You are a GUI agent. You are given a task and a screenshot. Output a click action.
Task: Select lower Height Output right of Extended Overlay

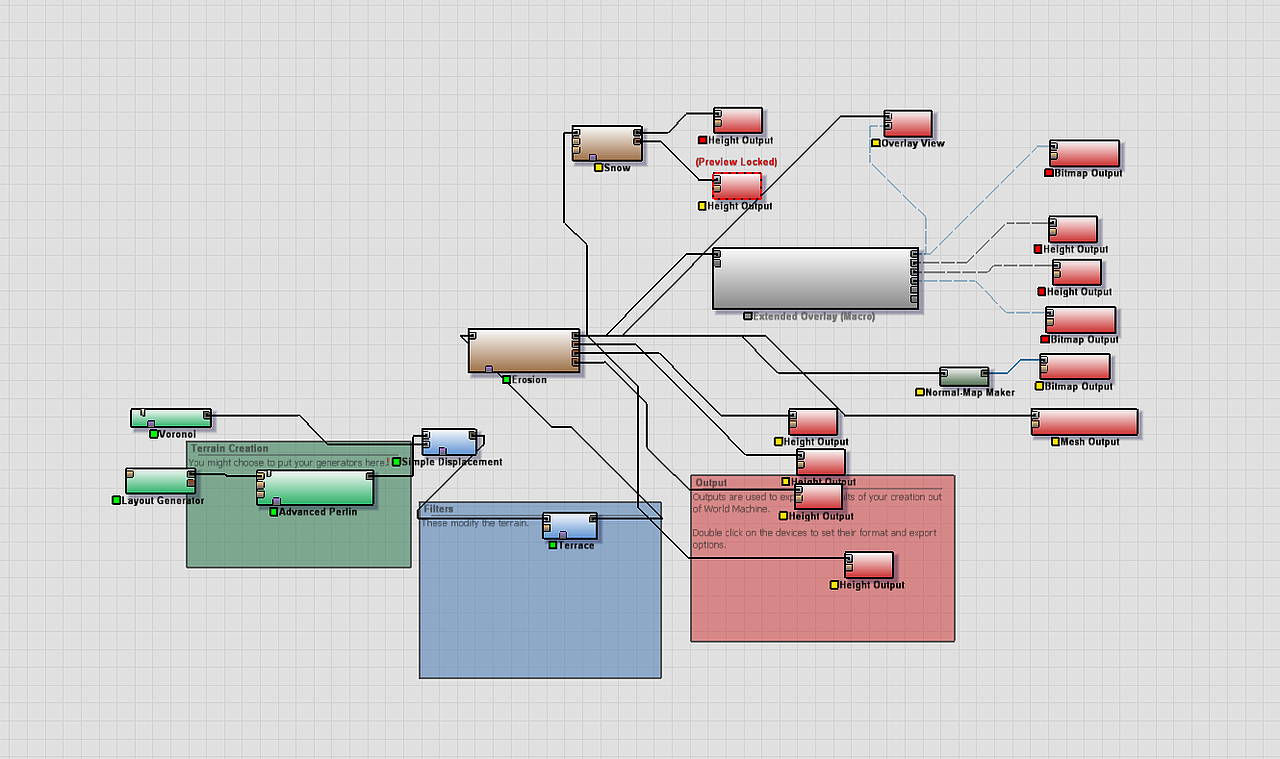[1077, 273]
